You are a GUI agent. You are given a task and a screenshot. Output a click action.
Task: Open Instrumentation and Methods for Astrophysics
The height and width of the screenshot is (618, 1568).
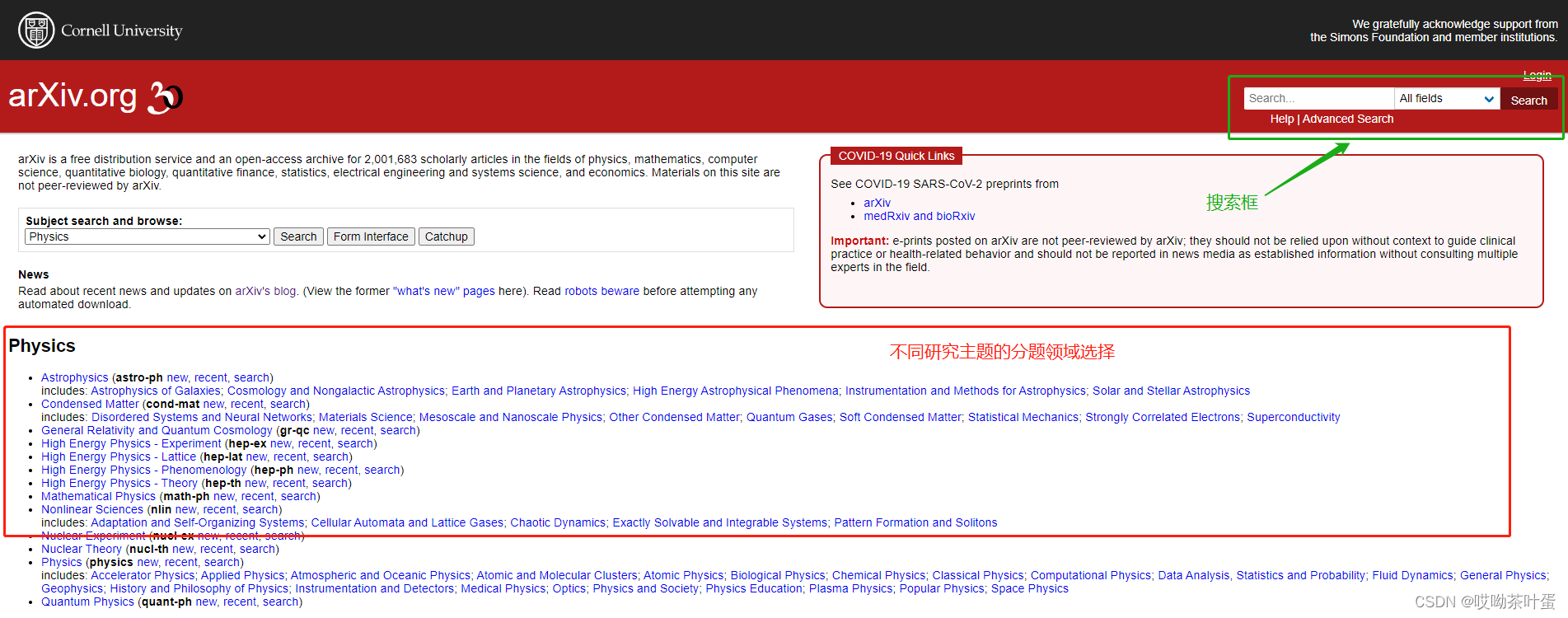(x=966, y=391)
